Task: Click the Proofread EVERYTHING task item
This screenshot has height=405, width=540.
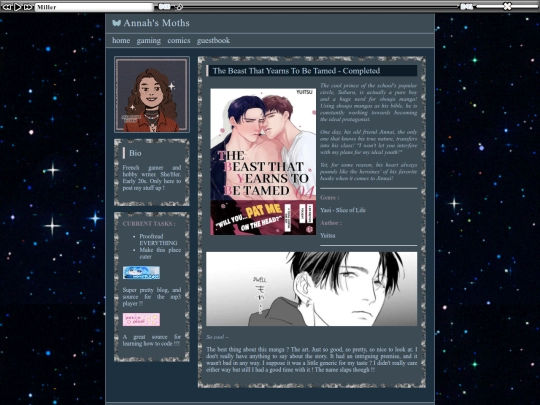Action: pos(158,240)
